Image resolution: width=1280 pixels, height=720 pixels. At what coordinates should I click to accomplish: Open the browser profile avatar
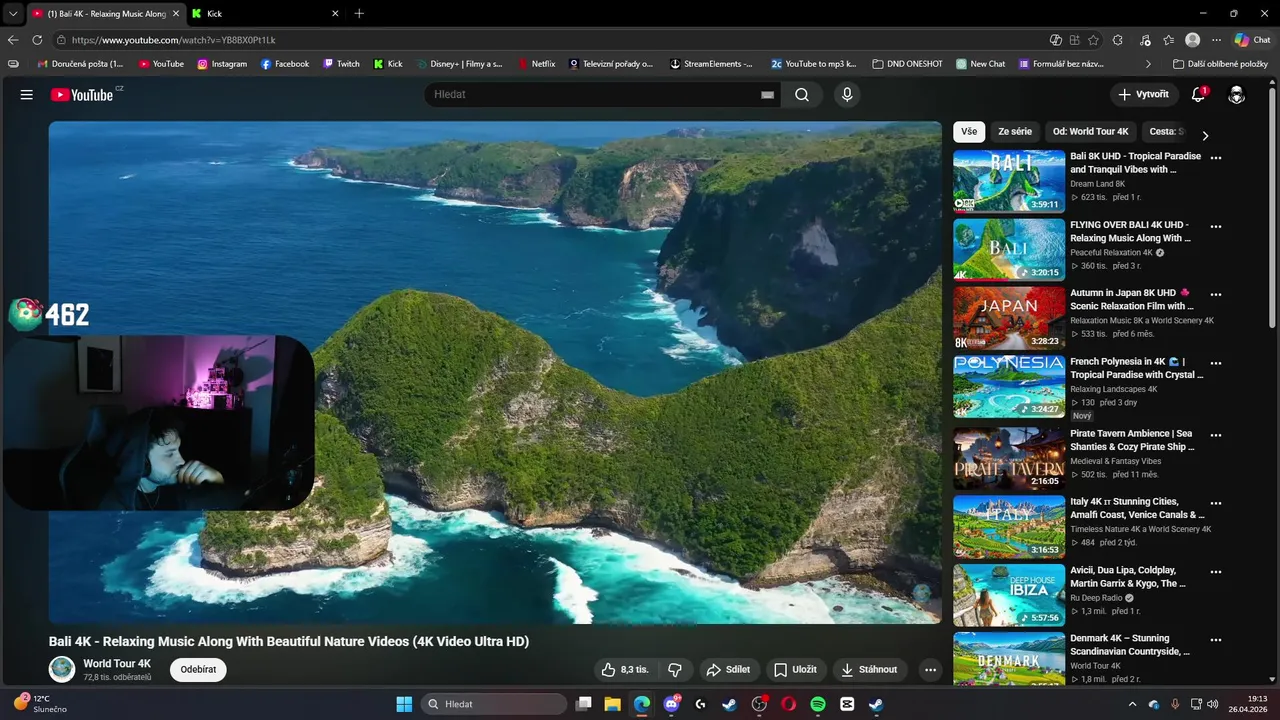[x=1192, y=40]
